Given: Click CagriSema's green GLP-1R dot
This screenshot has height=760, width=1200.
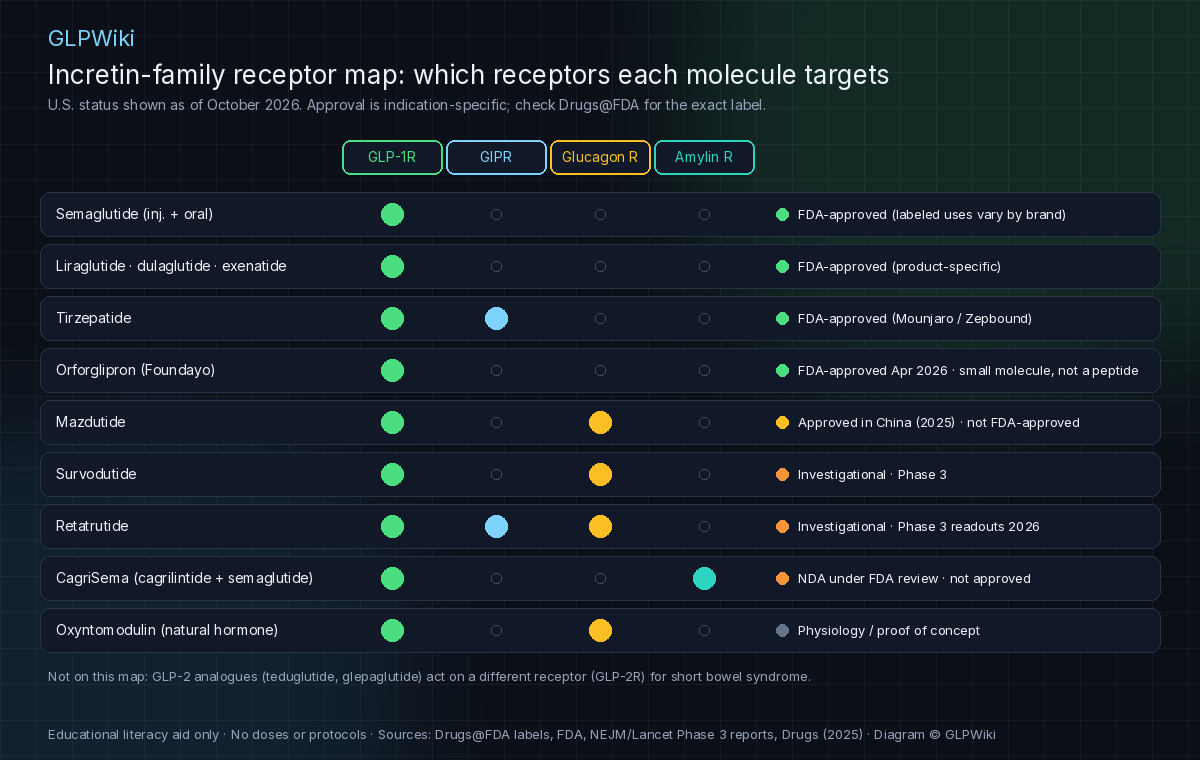Looking at the screenshot, I should pyautogui.click(x=392, y=578).
